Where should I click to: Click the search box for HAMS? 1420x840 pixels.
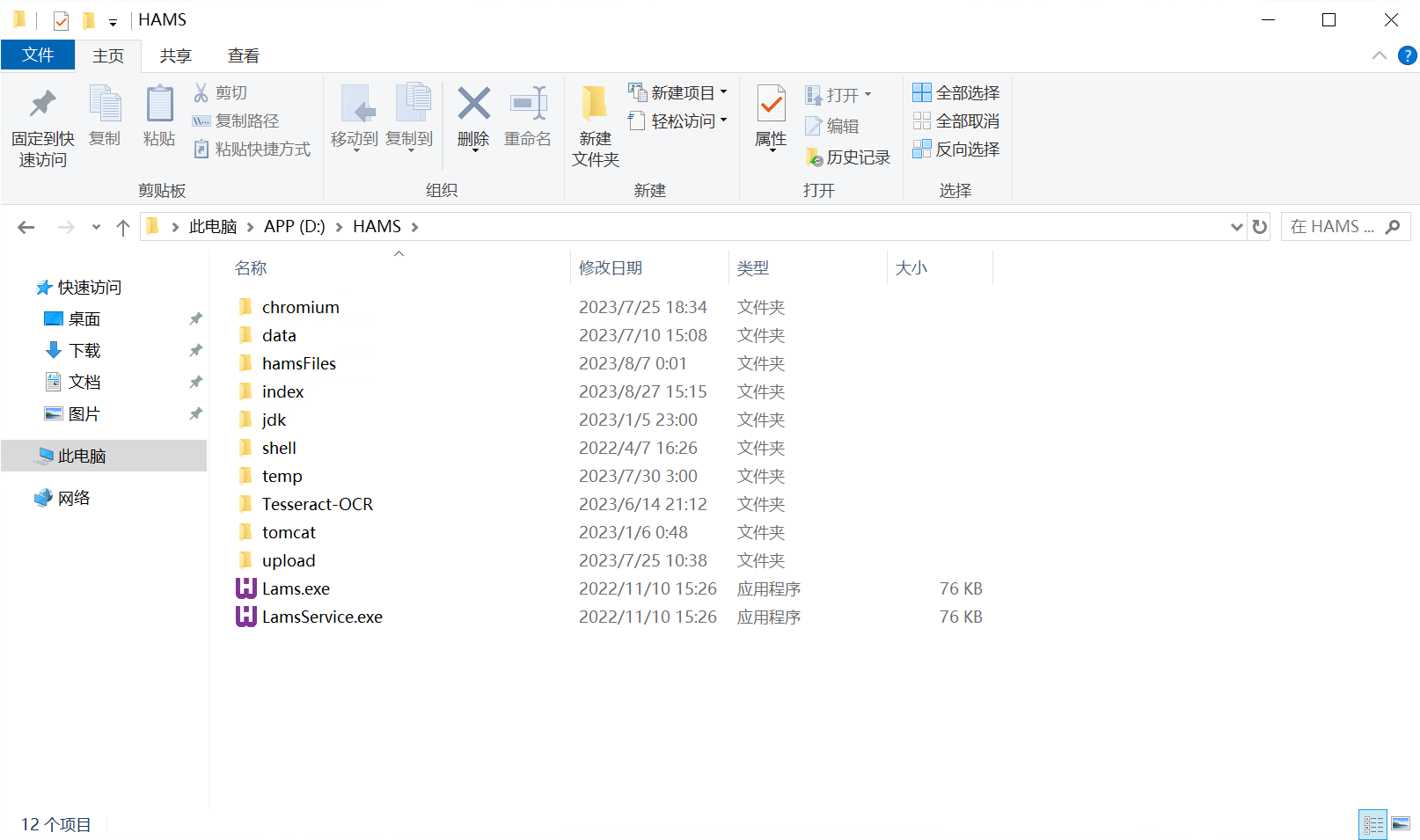click(x=1333, y=227)
